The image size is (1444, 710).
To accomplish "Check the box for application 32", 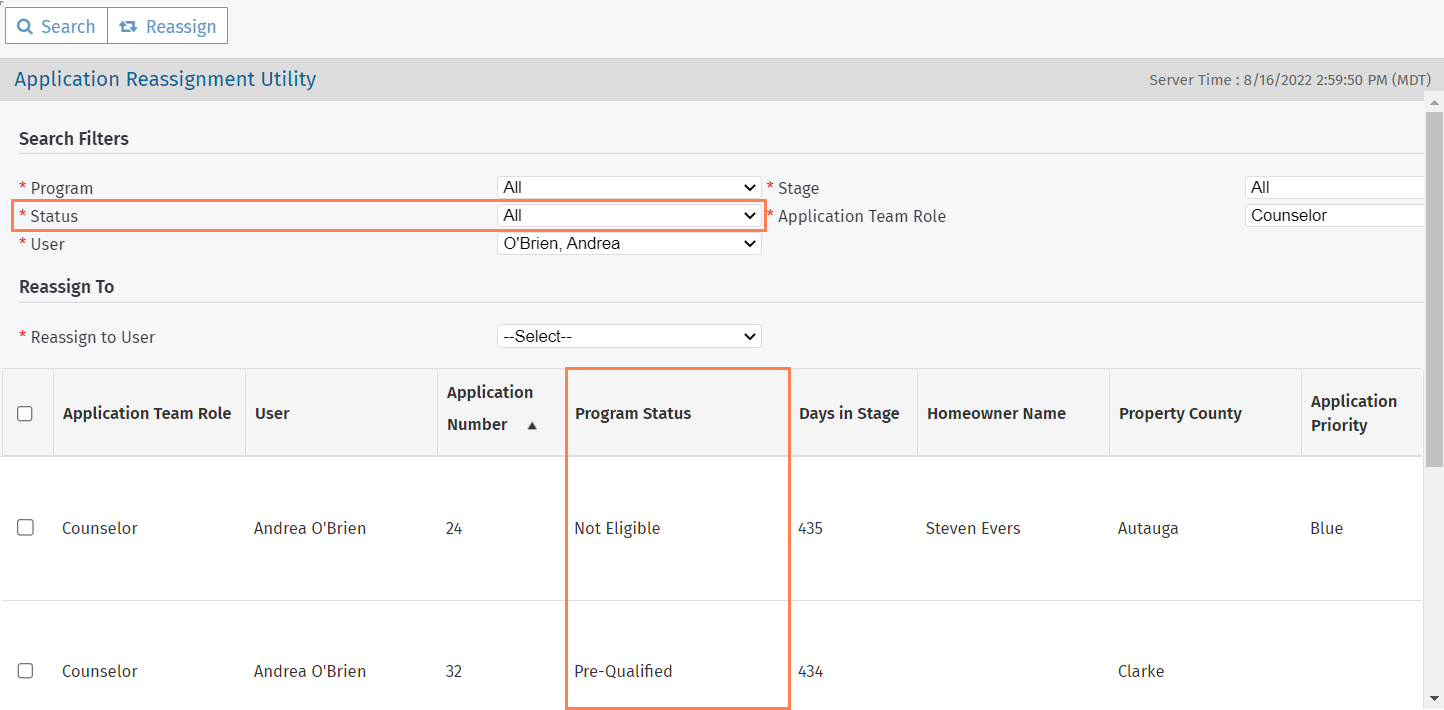I will (x=25, y=671).
